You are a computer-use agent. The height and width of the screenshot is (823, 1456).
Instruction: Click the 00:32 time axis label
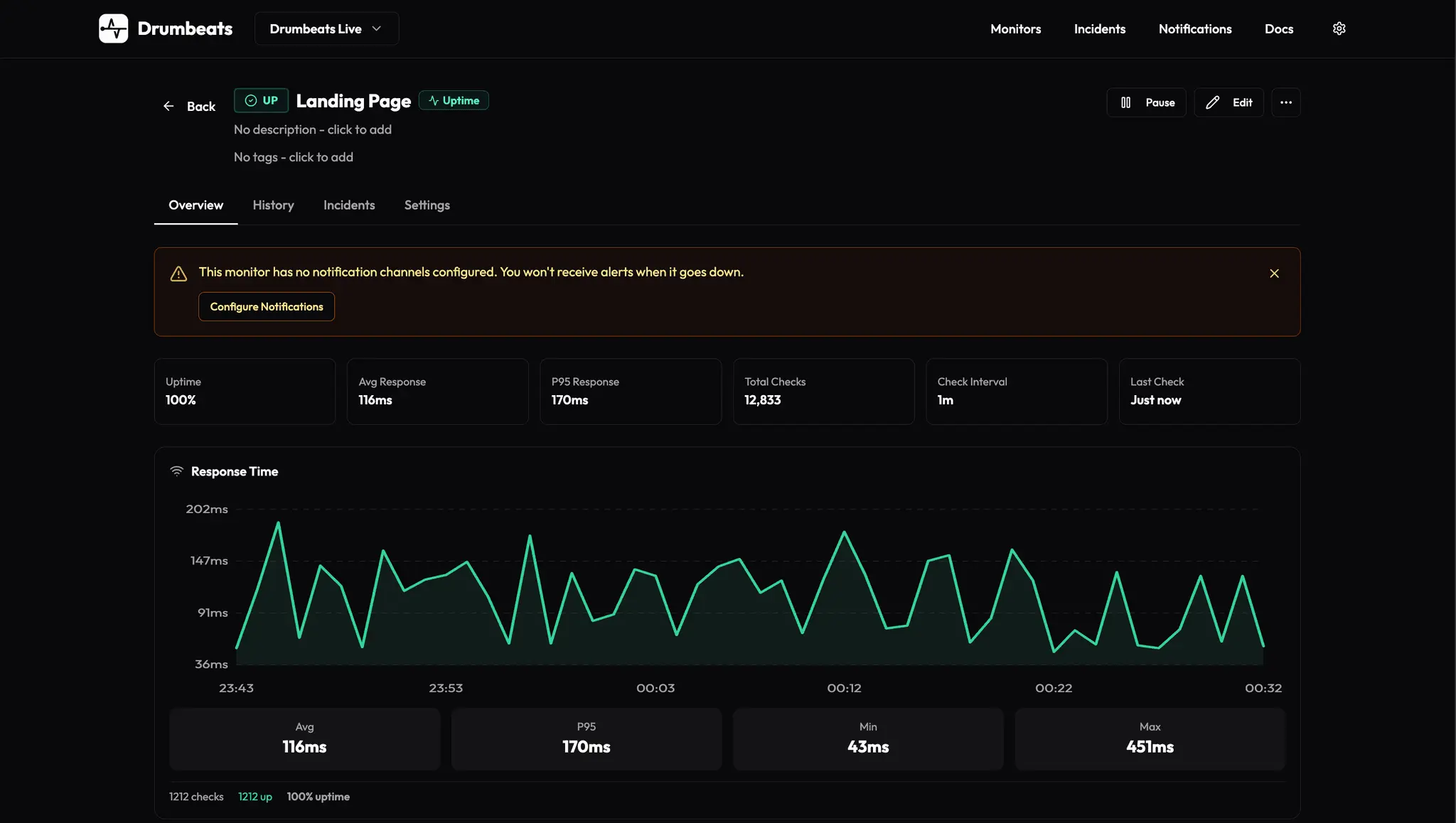[x=1263, y=688]
